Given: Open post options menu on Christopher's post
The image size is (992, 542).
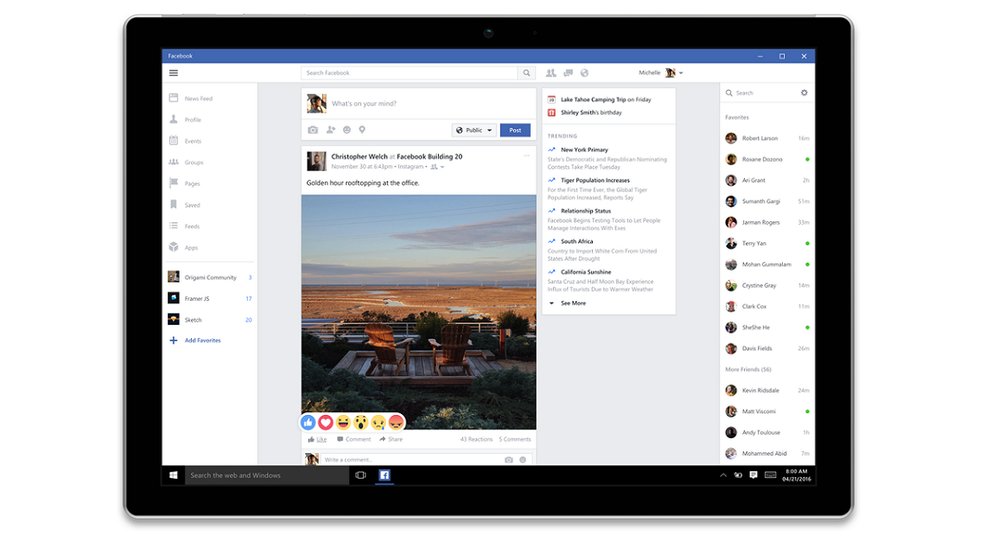Looking at the screenshot, I should point(526,156).
